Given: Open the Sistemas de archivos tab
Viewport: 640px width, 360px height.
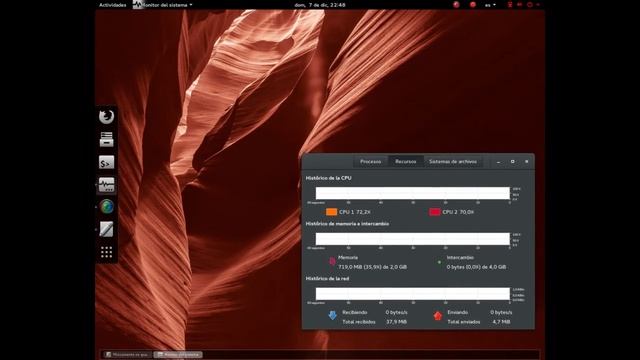Looking at the screenshot, I should [453, 162].
